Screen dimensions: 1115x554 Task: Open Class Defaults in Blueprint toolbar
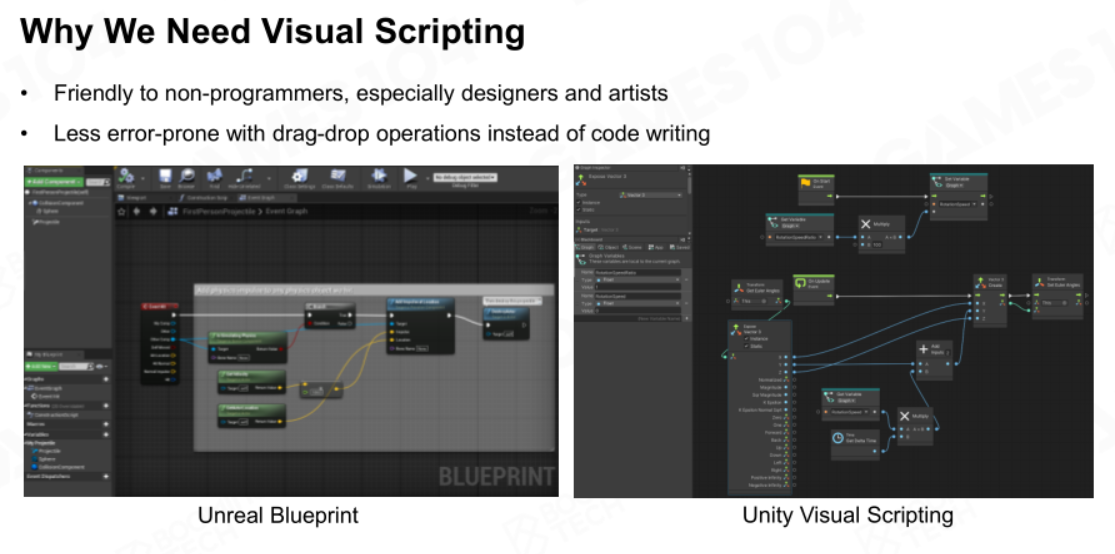click(338, 176)
